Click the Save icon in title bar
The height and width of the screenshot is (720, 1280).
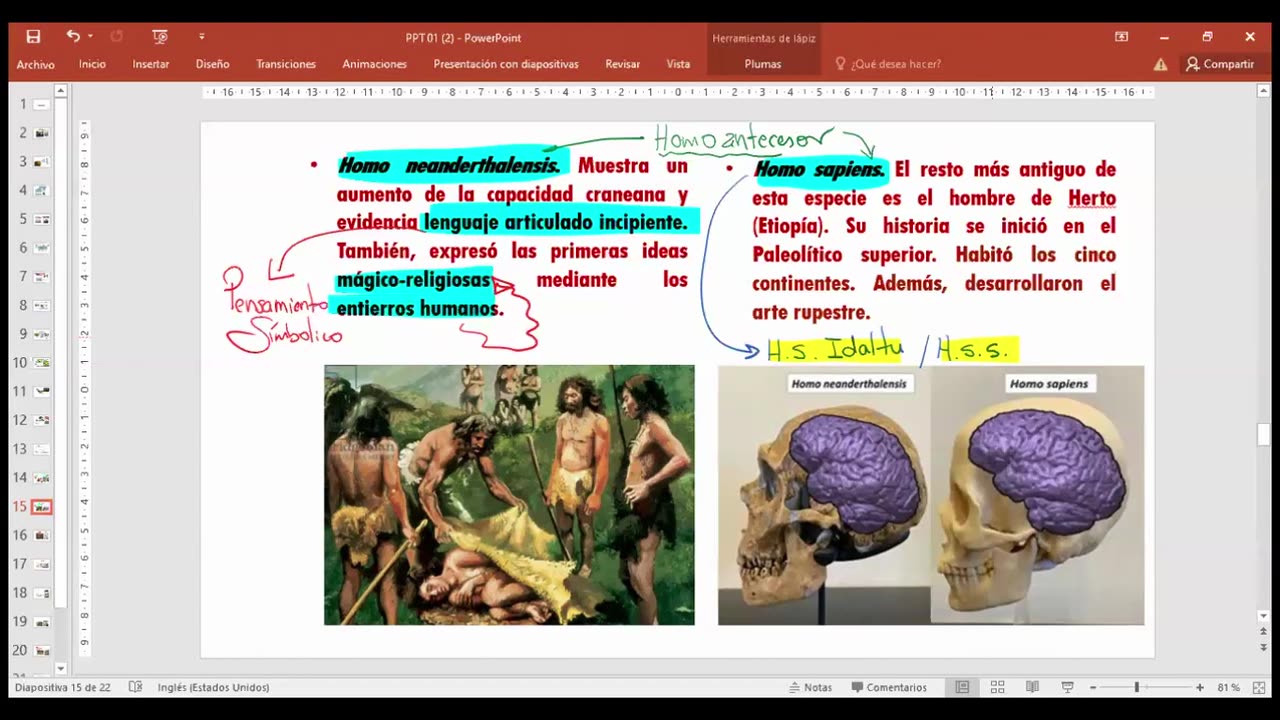click(x=33, y=37)
